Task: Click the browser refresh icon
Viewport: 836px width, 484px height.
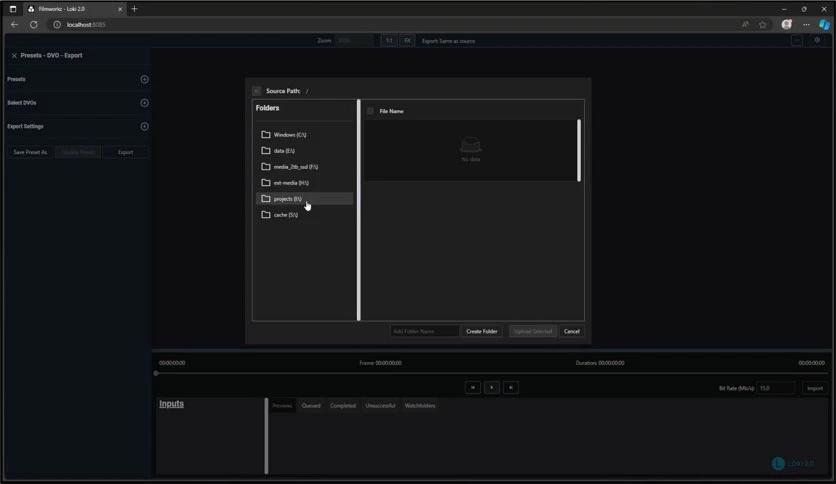Action: (34, 24)
